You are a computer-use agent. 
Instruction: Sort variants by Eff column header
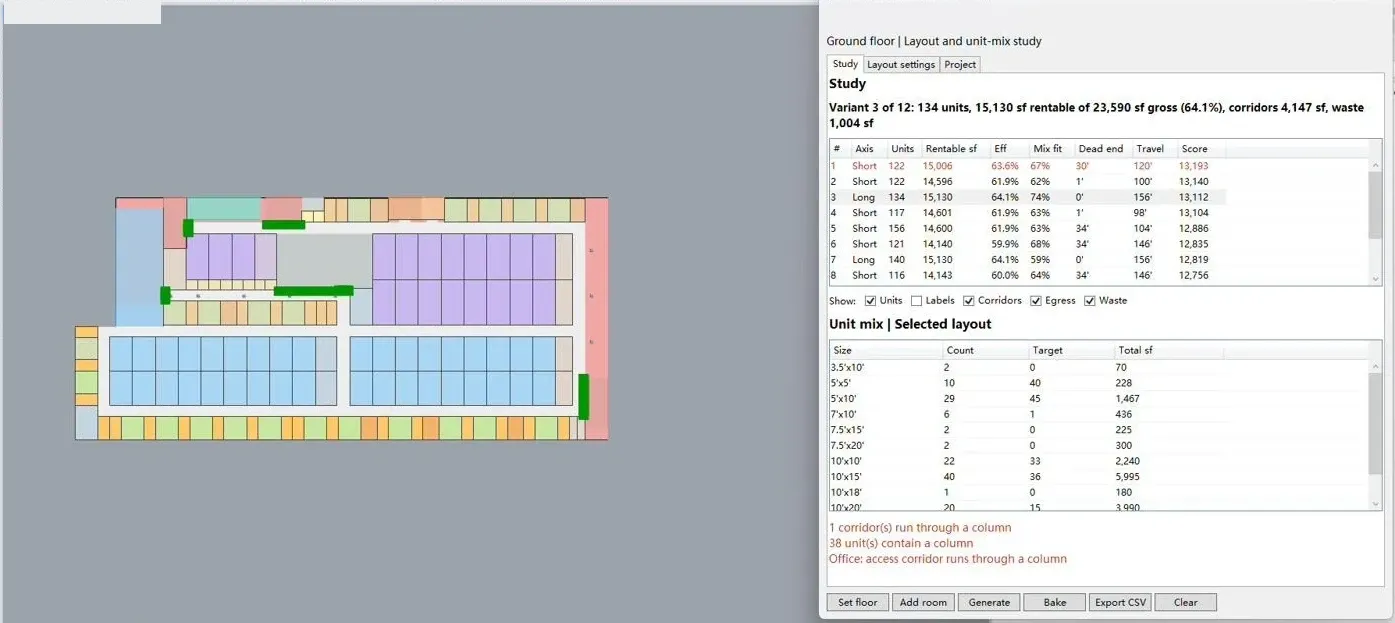pyautogui.click(x=1008, y=149)
